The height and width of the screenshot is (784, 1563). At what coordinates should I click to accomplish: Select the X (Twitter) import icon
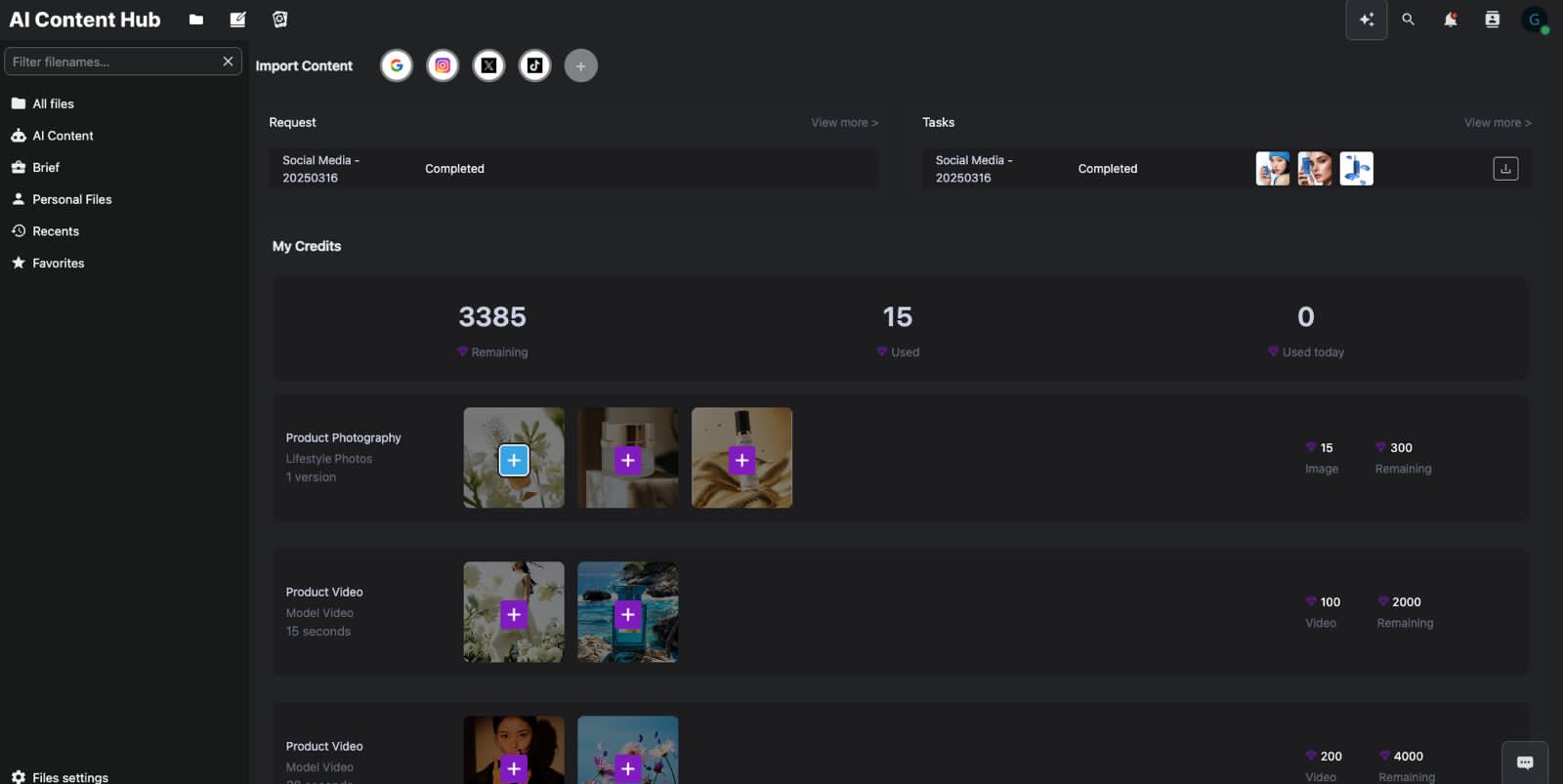[488, 65]
